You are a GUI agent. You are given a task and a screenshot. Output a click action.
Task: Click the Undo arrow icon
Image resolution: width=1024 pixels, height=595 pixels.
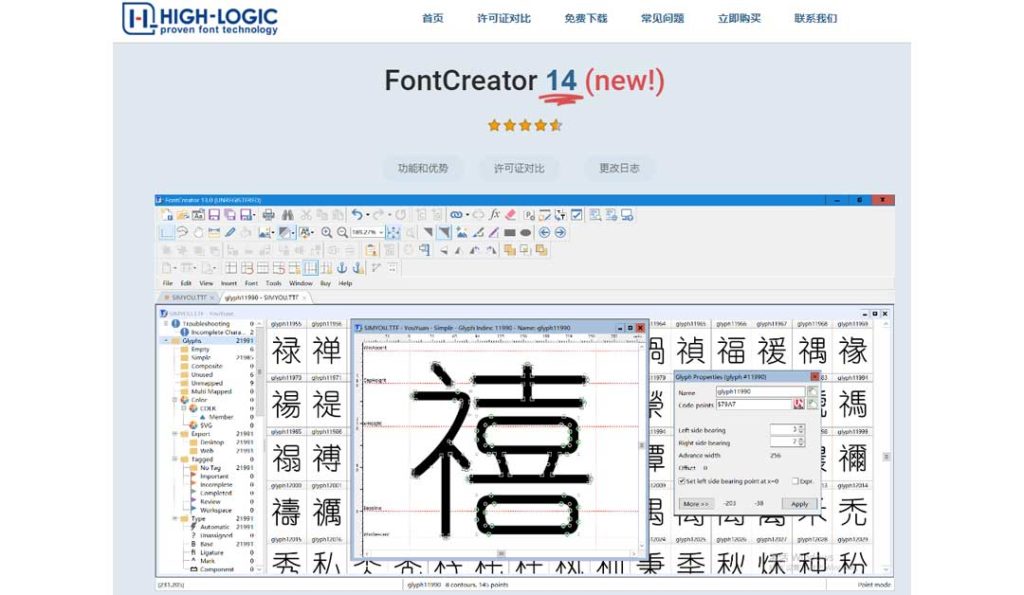point(357,214)
